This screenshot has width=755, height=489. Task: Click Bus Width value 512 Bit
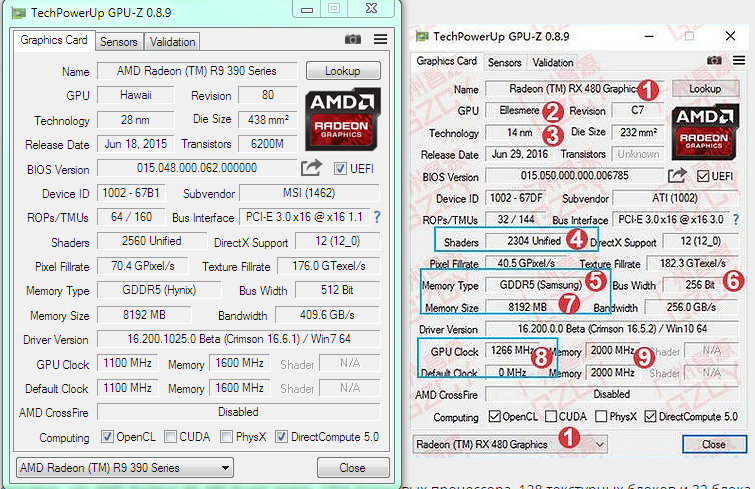[338, 290]
